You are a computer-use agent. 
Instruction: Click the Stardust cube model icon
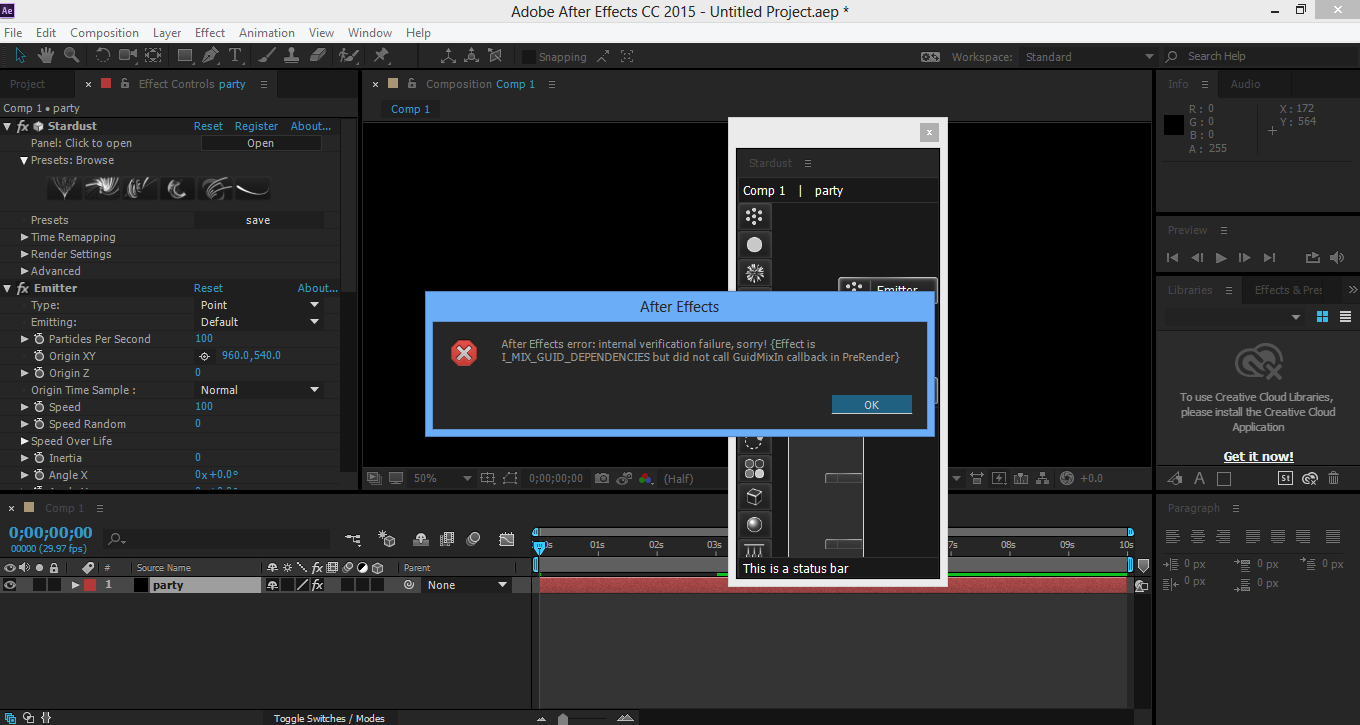click(754, 496)
